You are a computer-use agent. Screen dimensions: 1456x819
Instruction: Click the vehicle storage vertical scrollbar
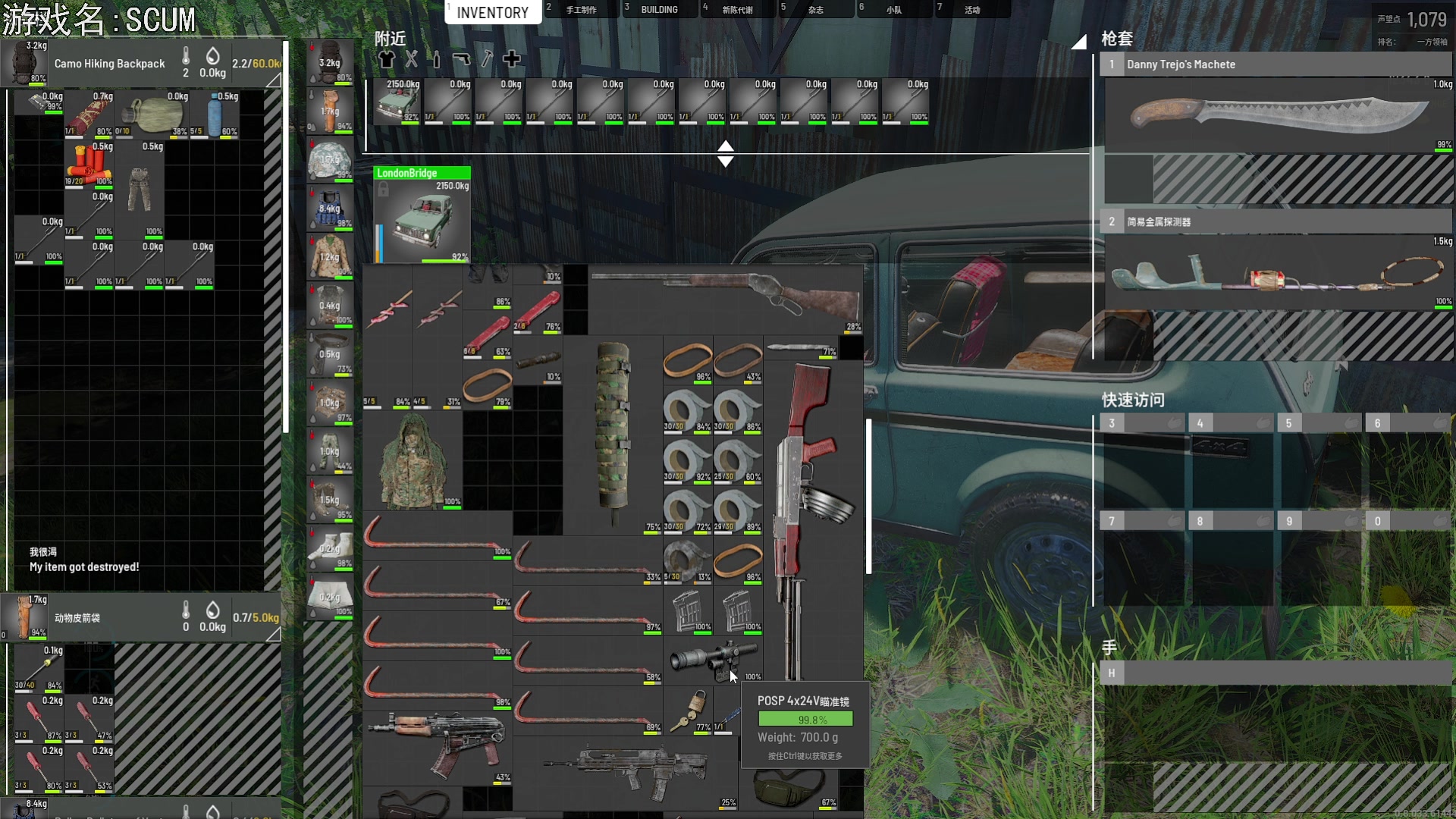[868, 497]
